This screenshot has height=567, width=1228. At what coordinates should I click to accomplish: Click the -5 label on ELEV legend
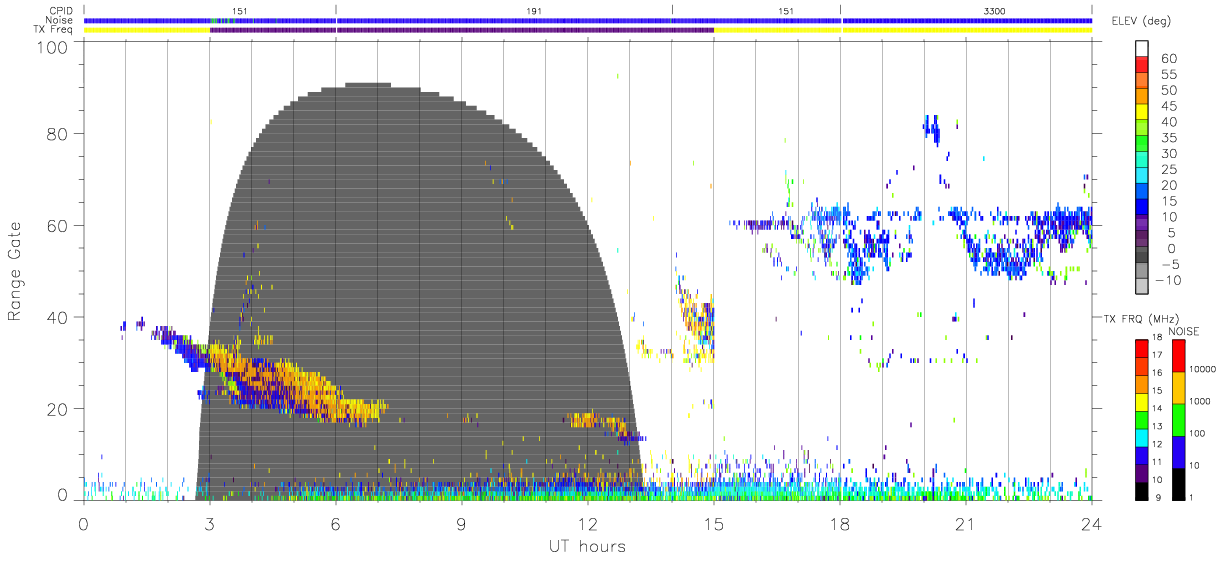(1173, 264)
